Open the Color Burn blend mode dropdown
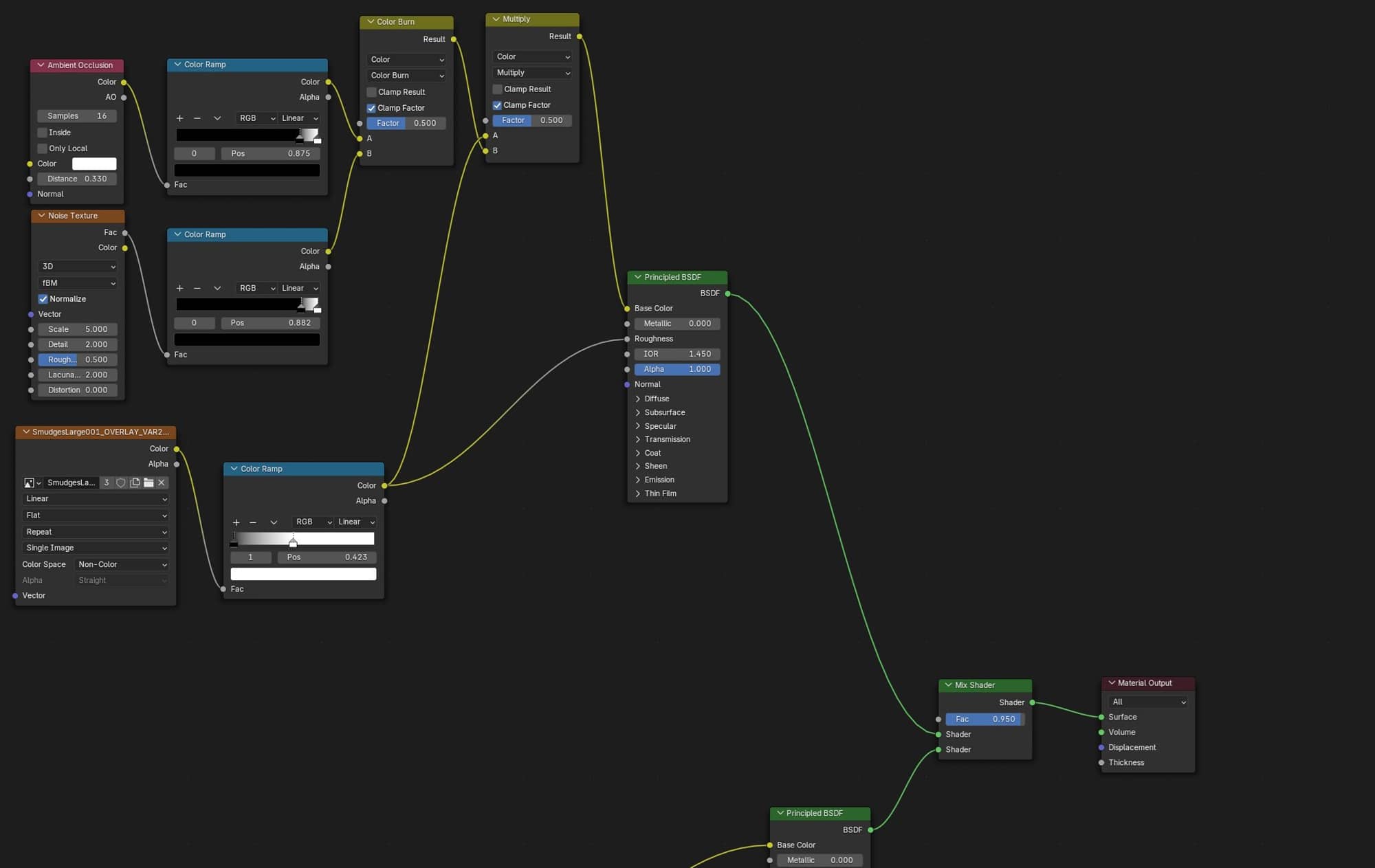 [406, 76]
